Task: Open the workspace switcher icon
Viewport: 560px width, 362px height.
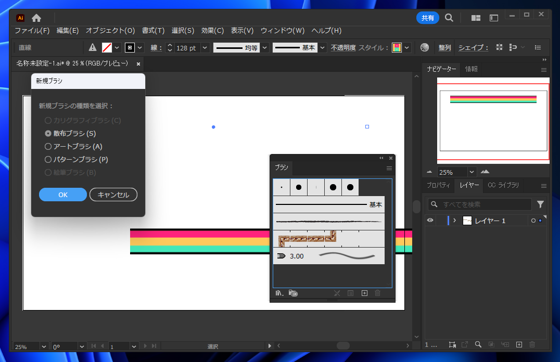Action: 494,18
